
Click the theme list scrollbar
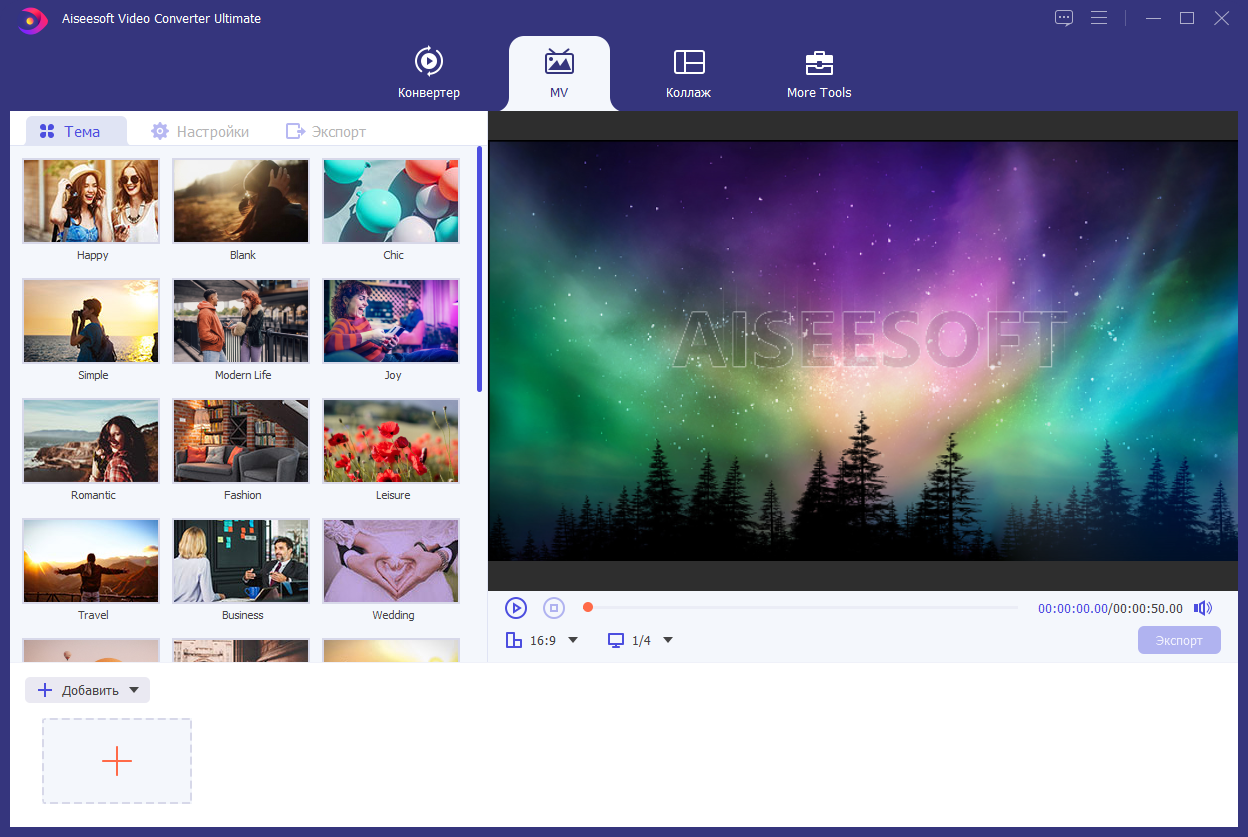click(480, 269)
